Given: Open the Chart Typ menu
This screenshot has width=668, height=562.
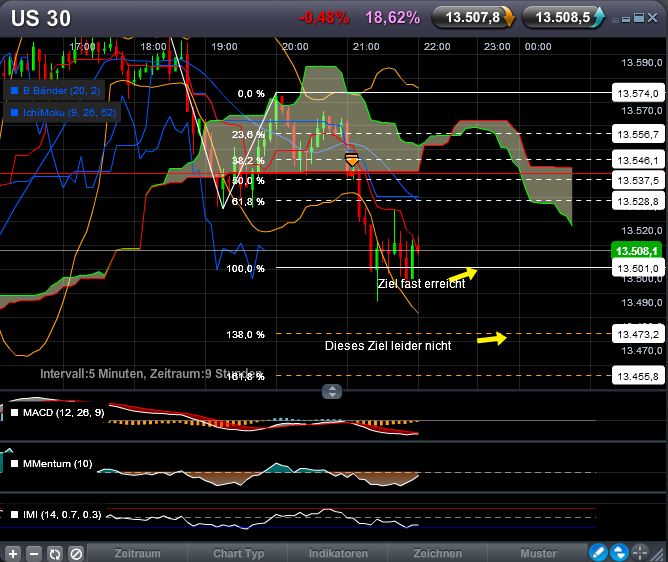Looking at the screenshot, I should pos(239,553).
